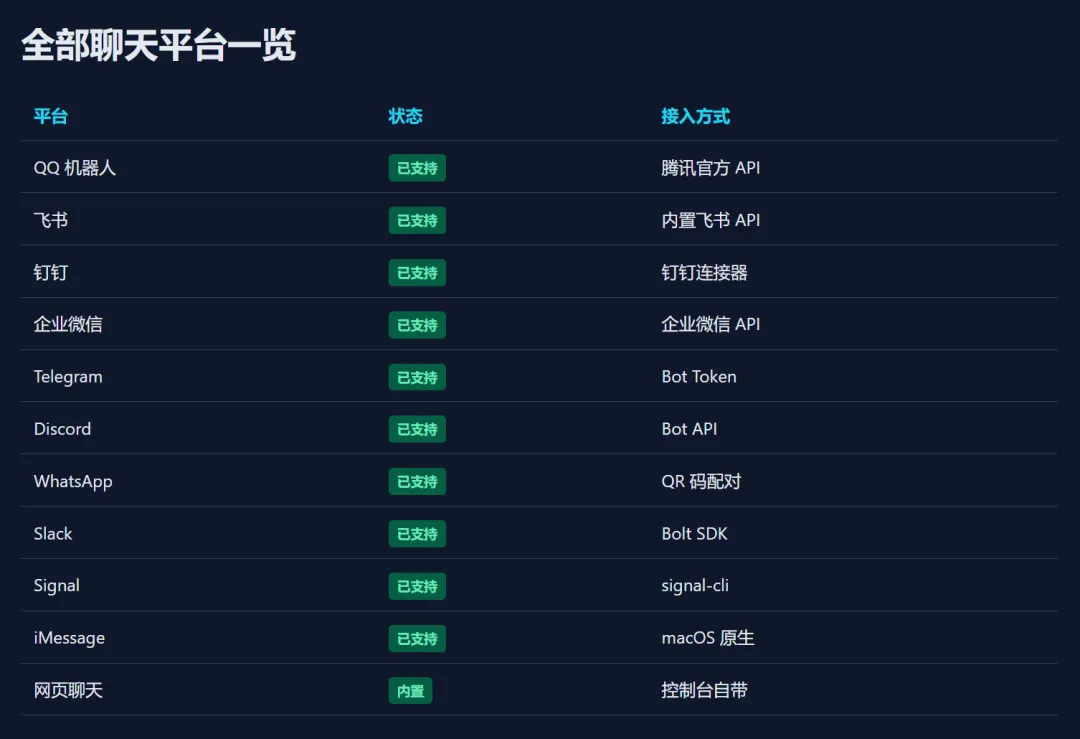
Task: Click Bolt SDK in Slack row
Action: tap(694, 534)
